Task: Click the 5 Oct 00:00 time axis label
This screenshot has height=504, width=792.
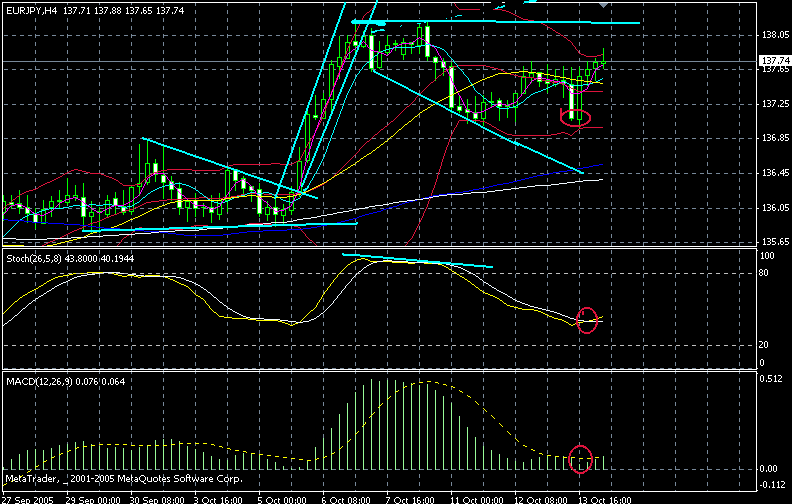Action: coord(280,500)
